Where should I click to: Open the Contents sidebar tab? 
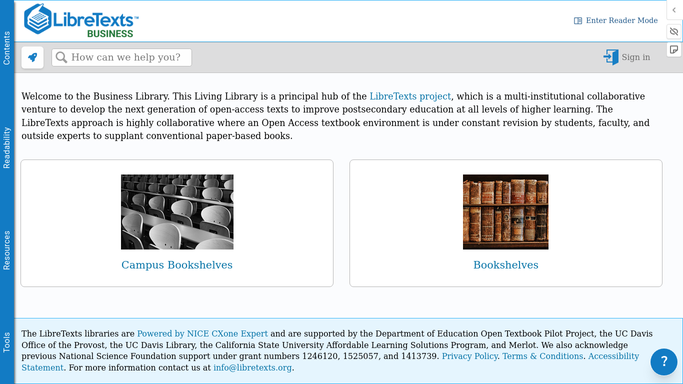click(7, 48)
